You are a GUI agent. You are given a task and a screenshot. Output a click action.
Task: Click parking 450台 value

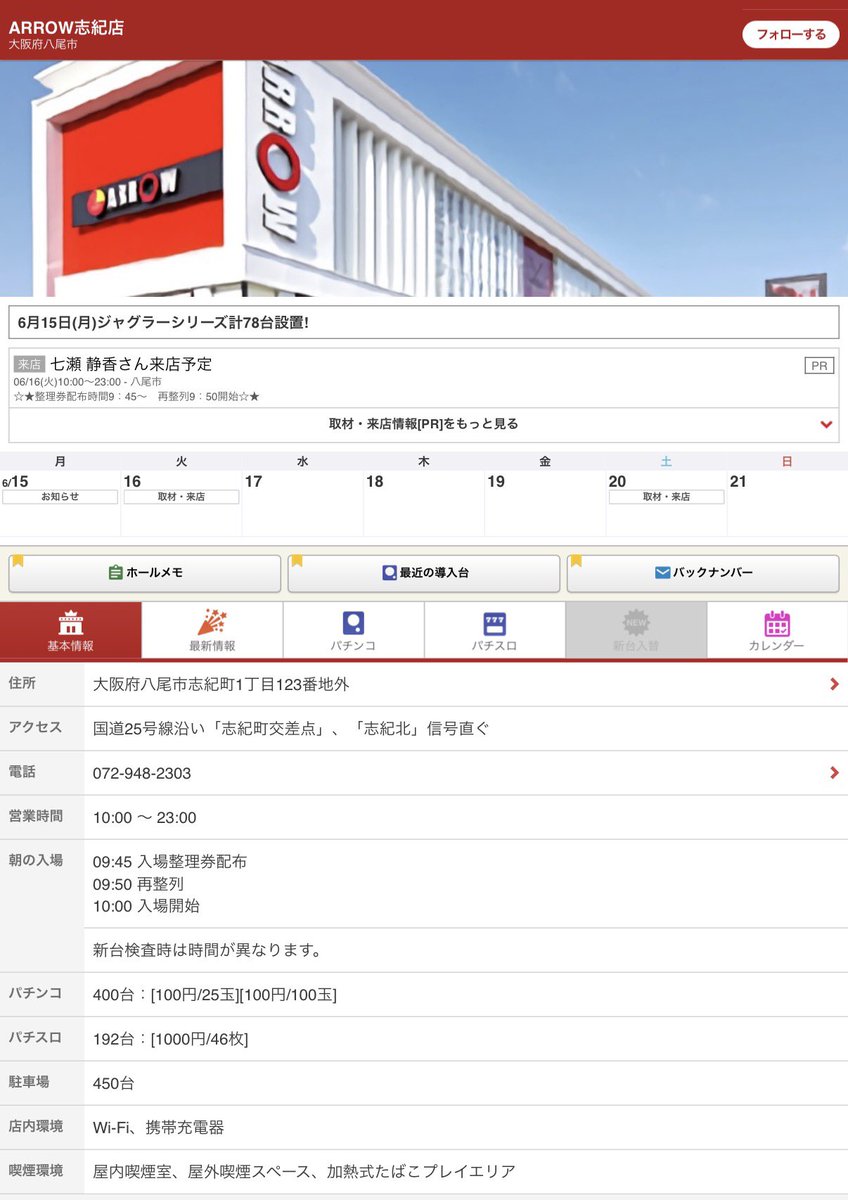pos(114,1083)
